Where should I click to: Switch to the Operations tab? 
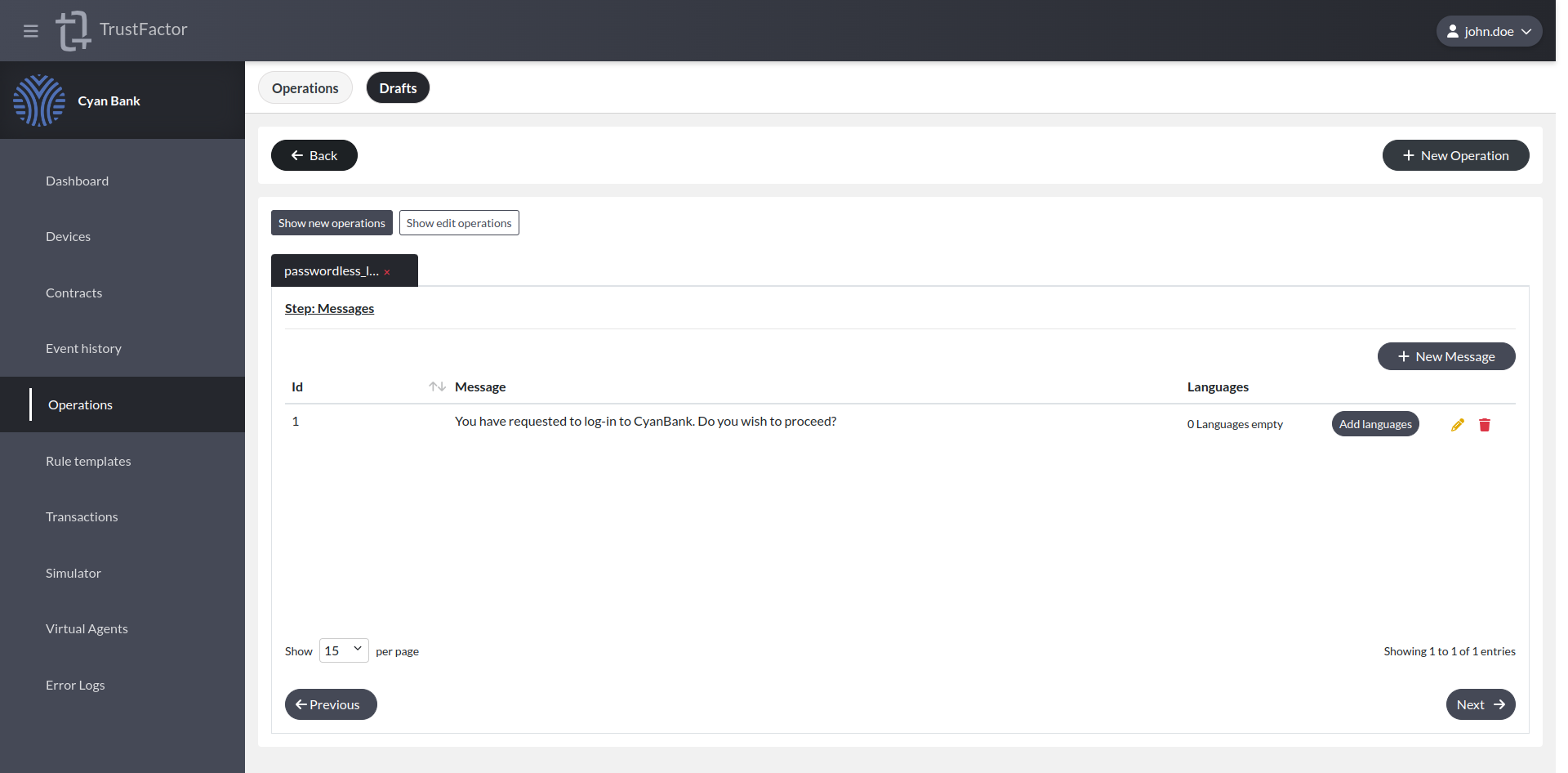pyautogui.click(x=305, y=87)
